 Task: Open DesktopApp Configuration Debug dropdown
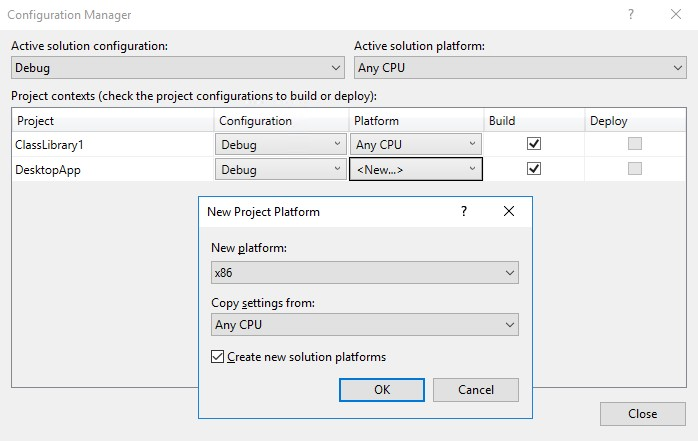click(x=281, y=170)
